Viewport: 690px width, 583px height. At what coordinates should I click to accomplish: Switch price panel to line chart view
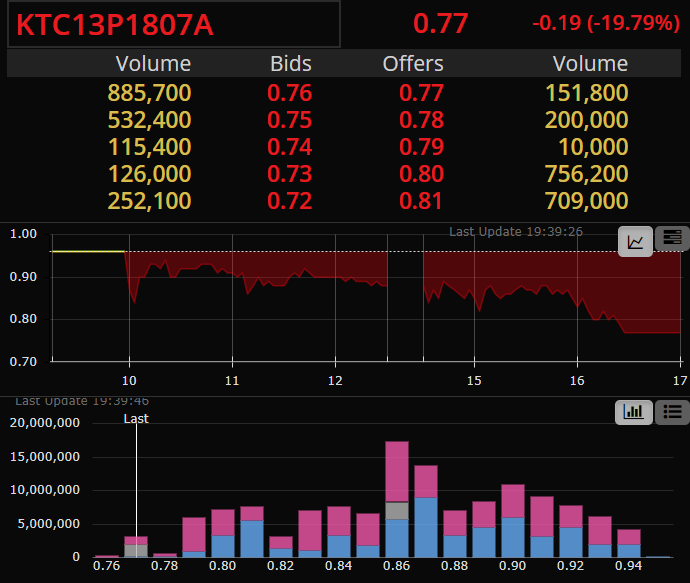click(x=635, y=242)
